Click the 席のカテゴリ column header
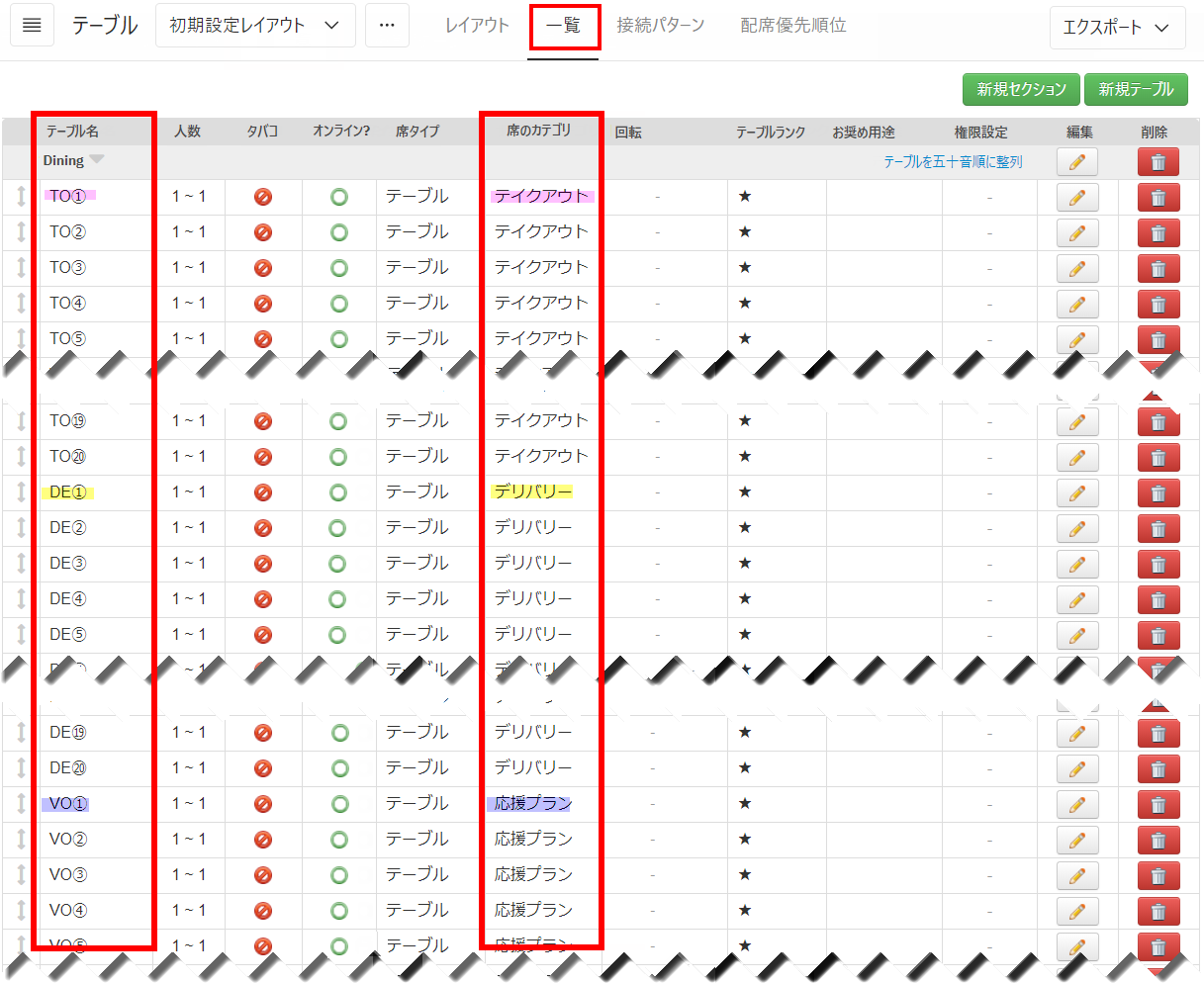The height and width of the screenshot is (983, 1204). 539,131
